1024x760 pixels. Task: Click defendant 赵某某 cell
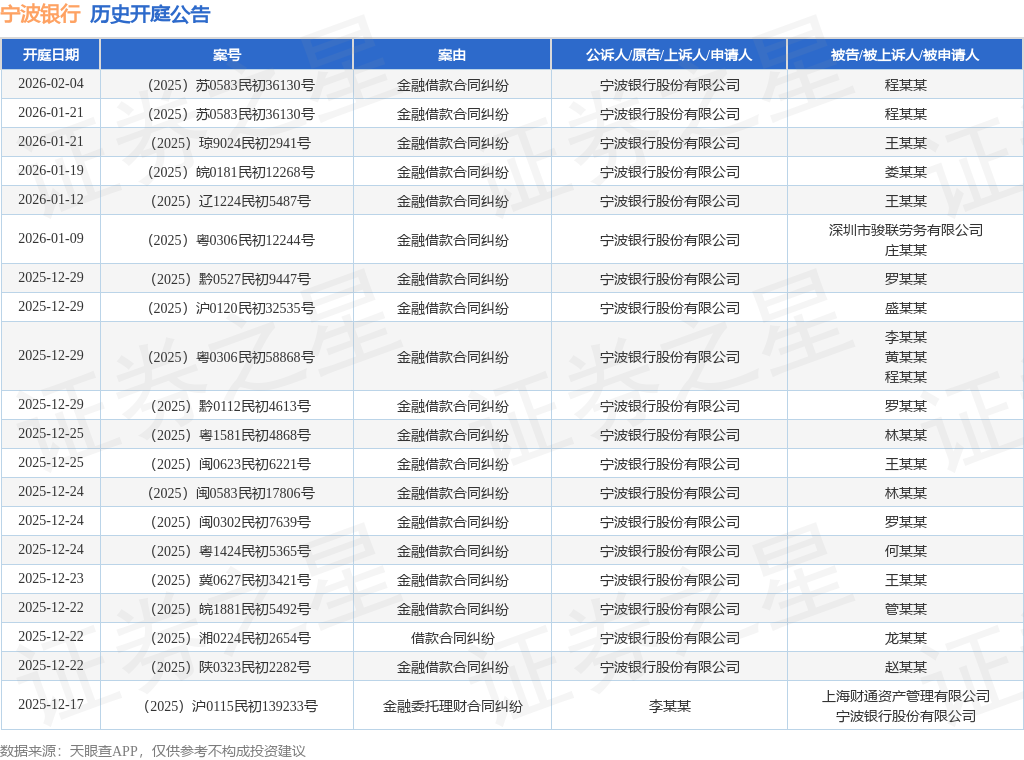coord(905,667)
